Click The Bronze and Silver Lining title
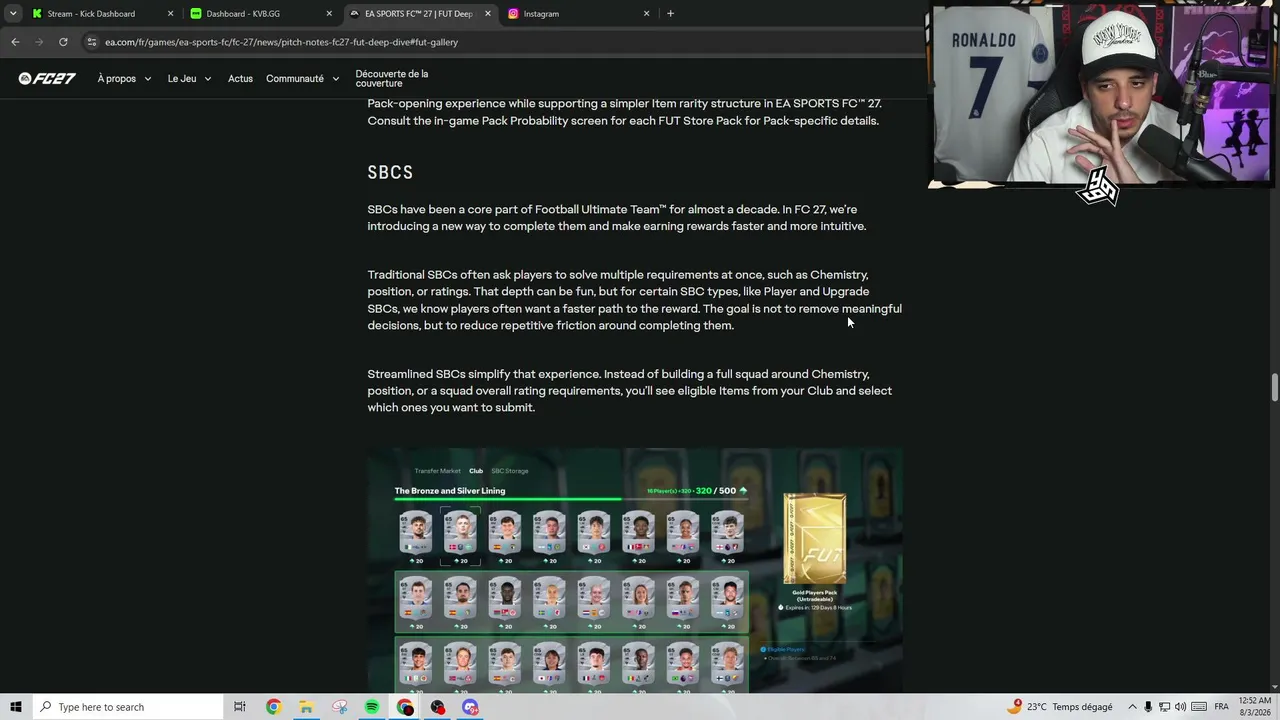Viewport: 1280px width, 720px height. (450, 491)
